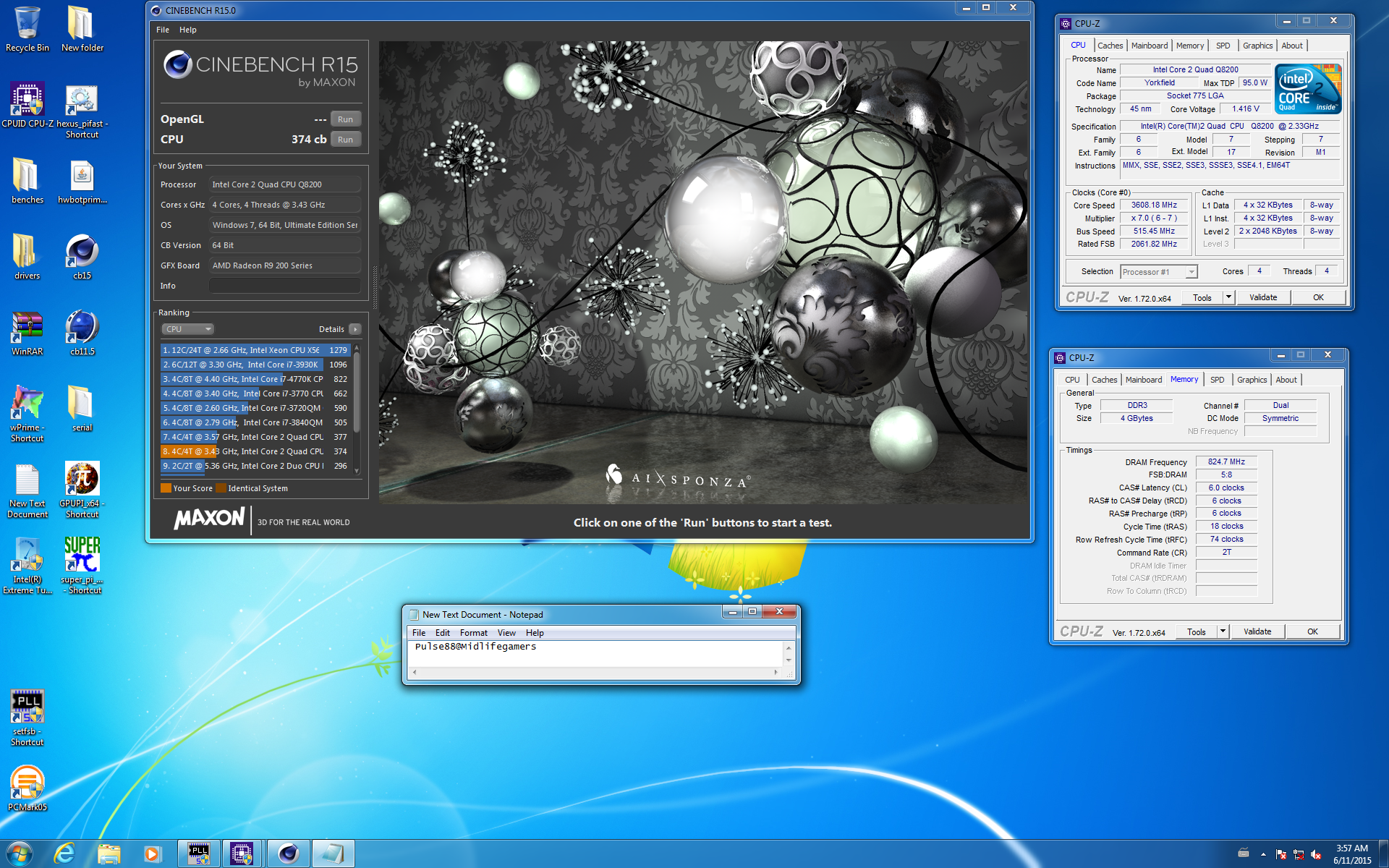Open the wPrime shortcut icon

(27, 414)
